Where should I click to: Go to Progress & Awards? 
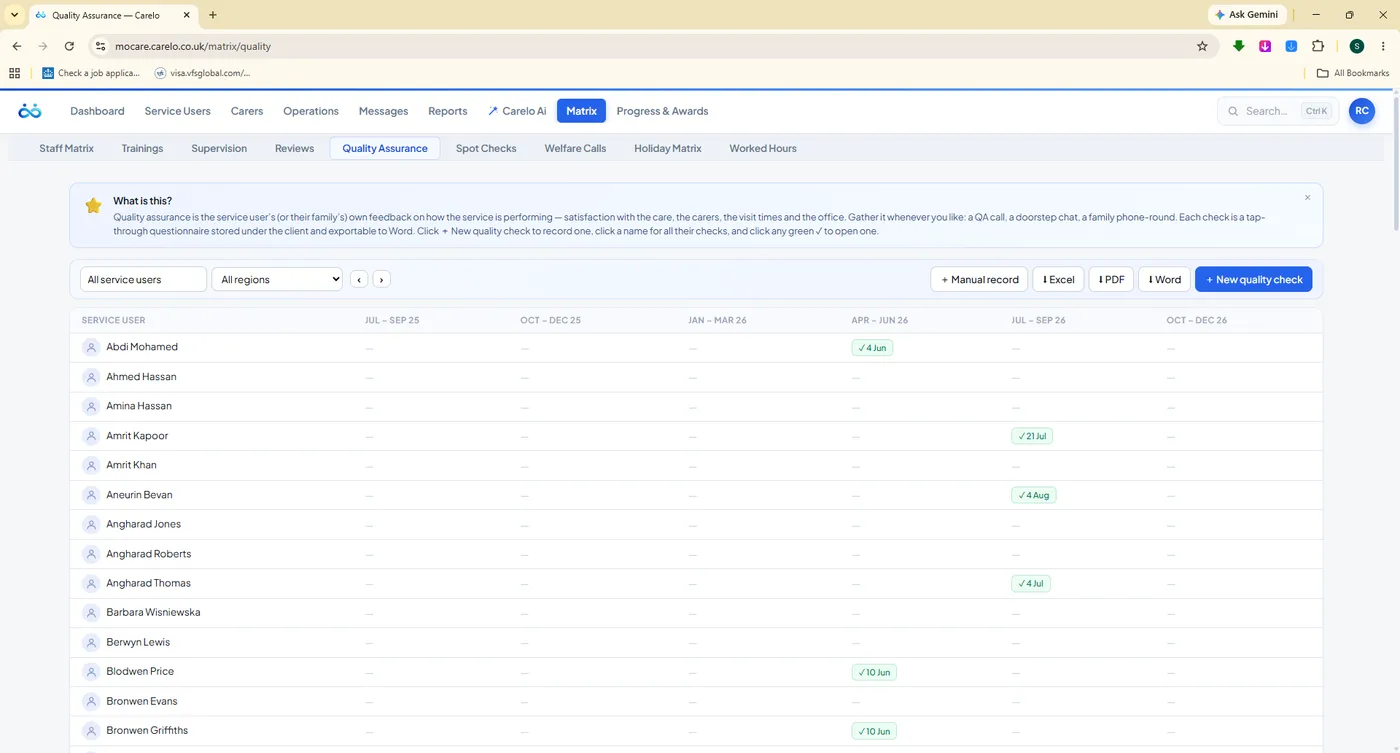pyautogui.click(x=662, y=111)
